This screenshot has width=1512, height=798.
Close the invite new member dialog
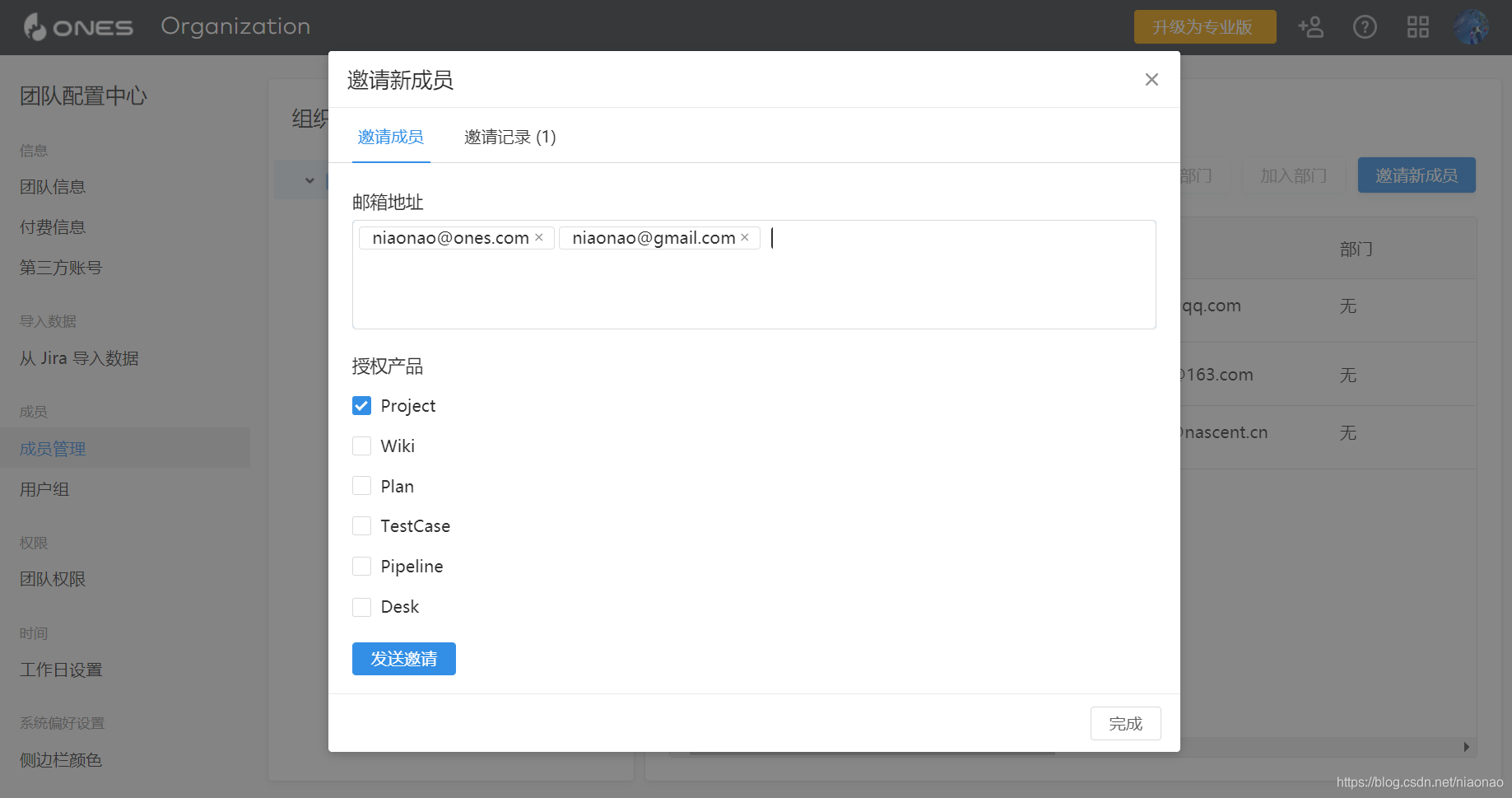pyautogui.click(x=1151, y=79)
